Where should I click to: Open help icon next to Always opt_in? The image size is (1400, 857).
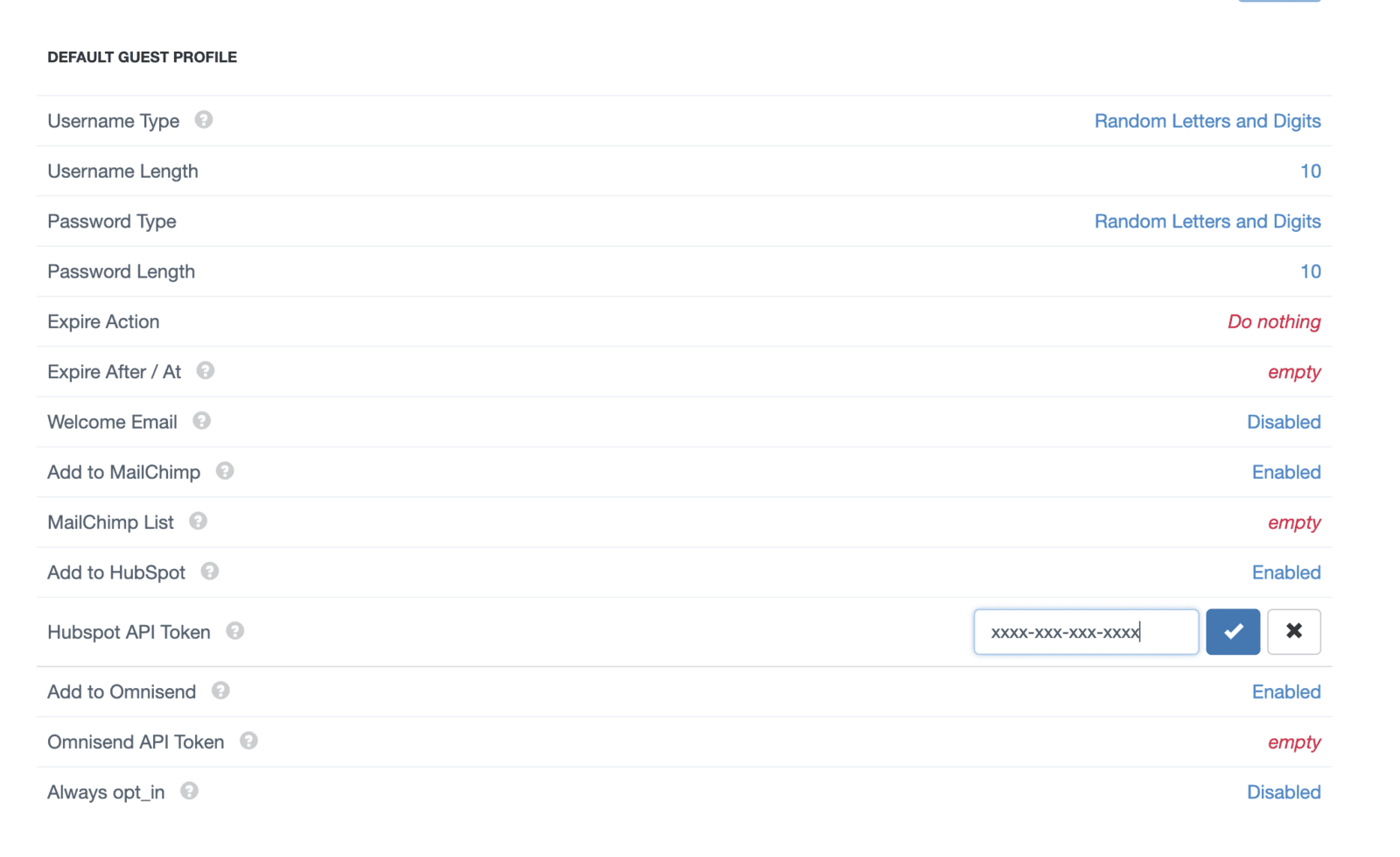(189, 791)
